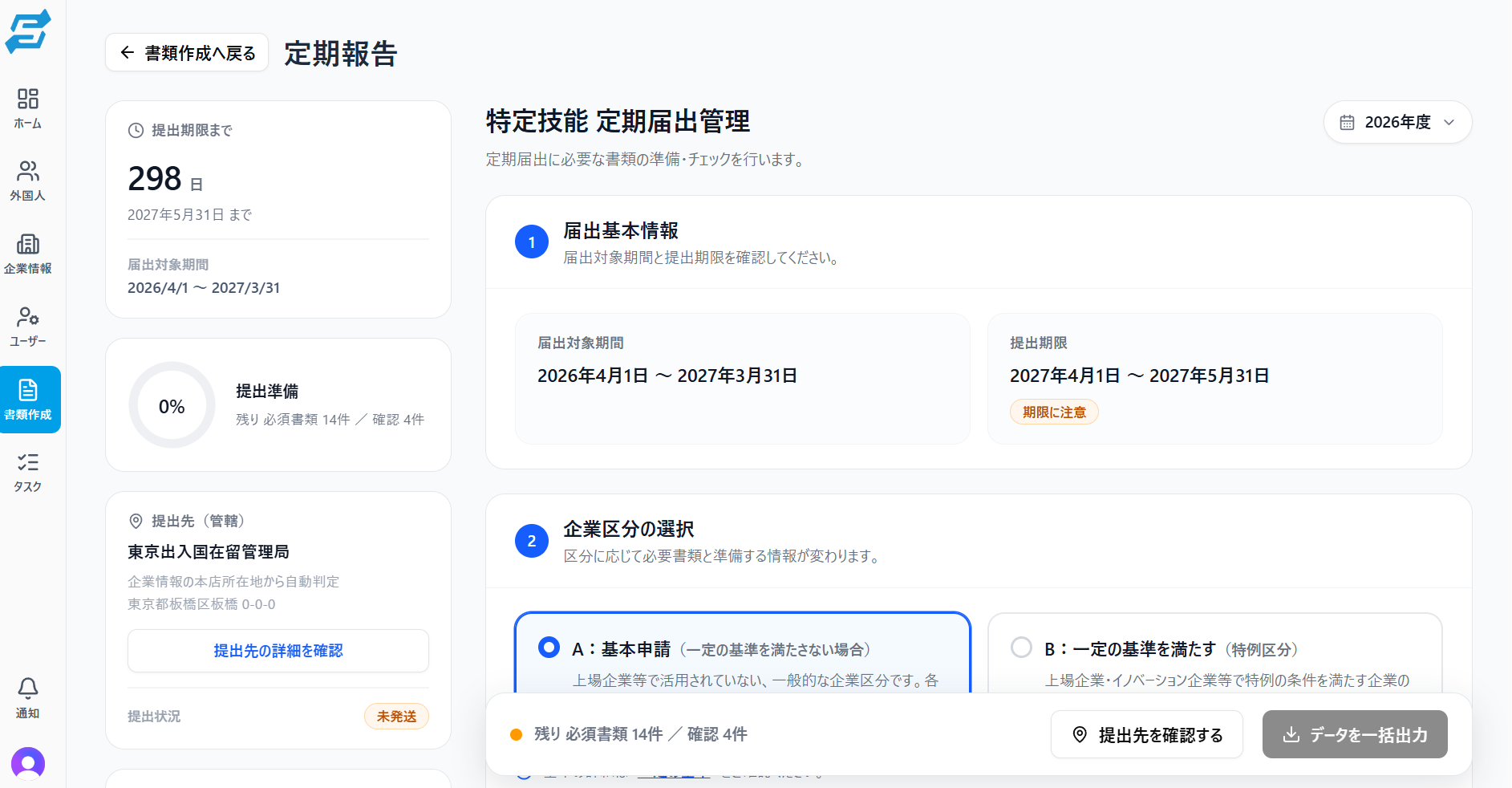1512x788 pixels.
Task: Click the step 2 circle badge
Action: coord(532,541)
